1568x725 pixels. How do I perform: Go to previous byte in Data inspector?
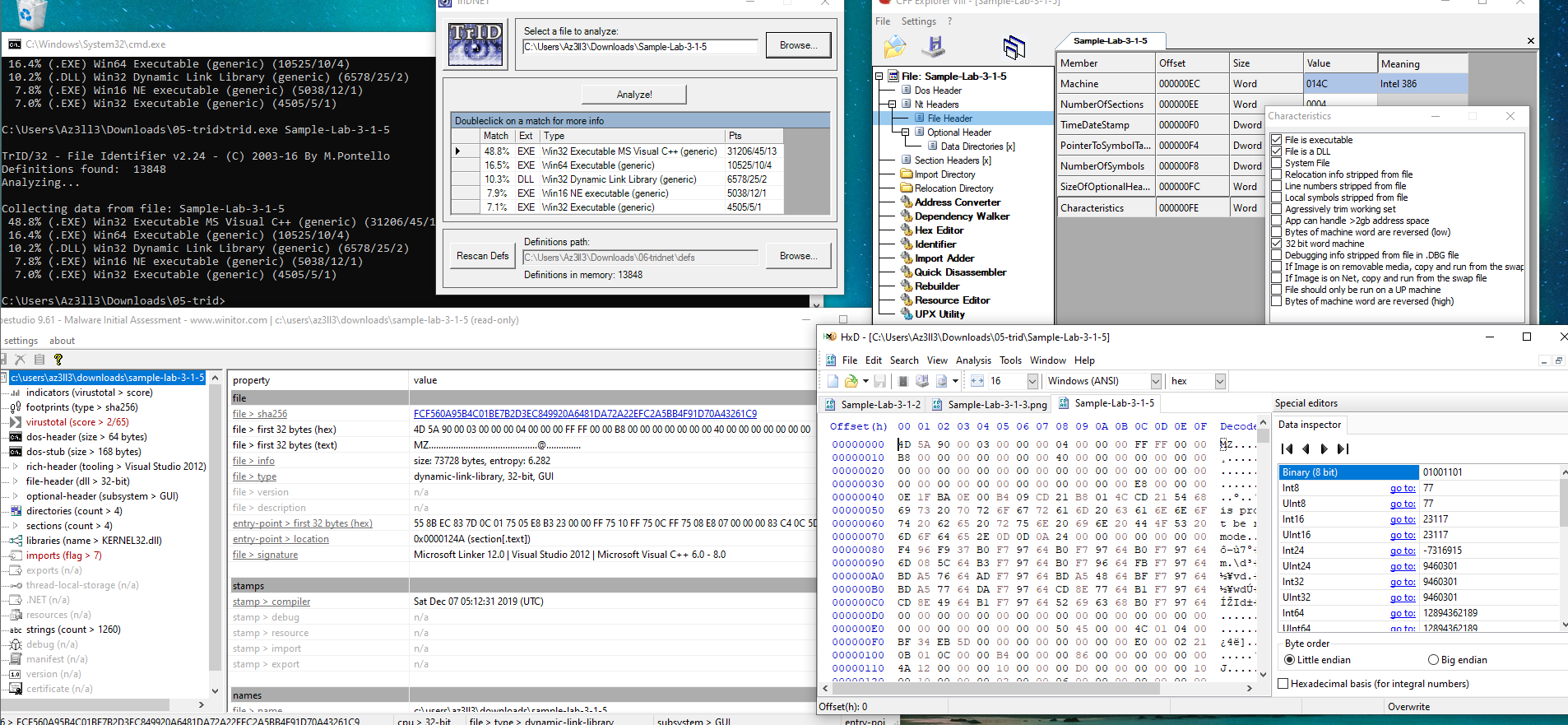coord(1306,448)
